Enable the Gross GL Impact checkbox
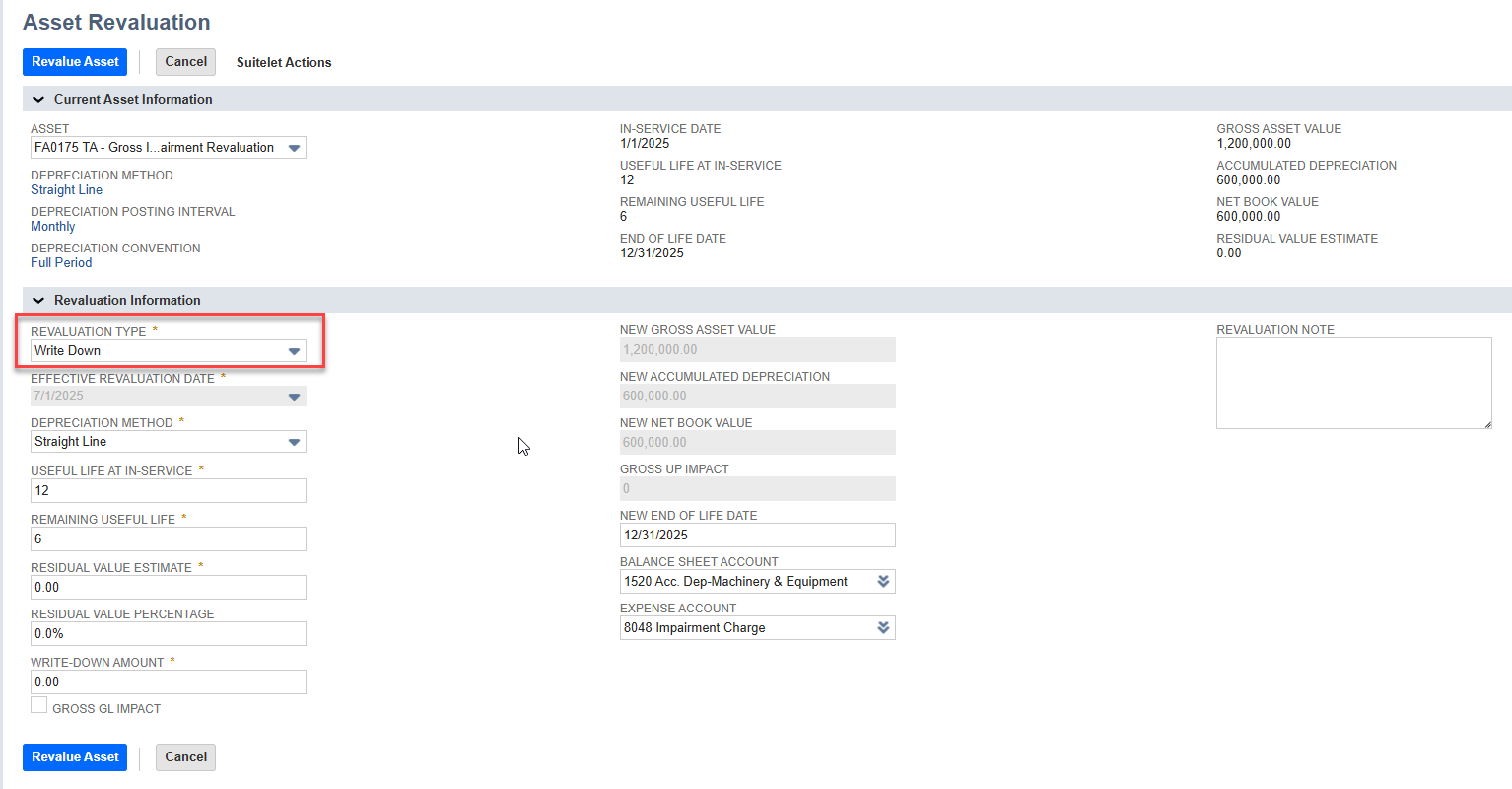 coord(39,706)
